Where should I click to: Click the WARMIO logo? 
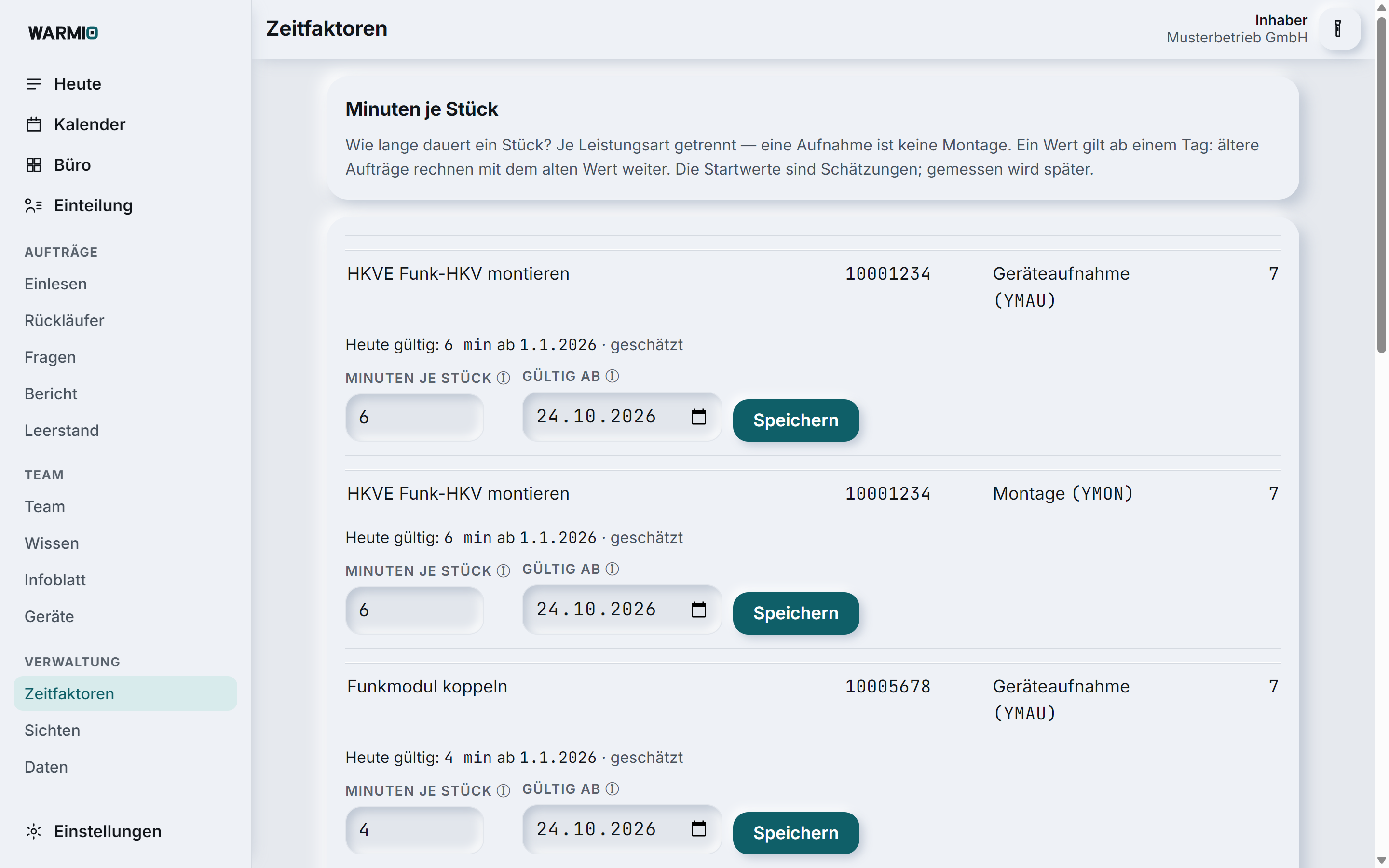pyautogui.click(x=63, y=33)
